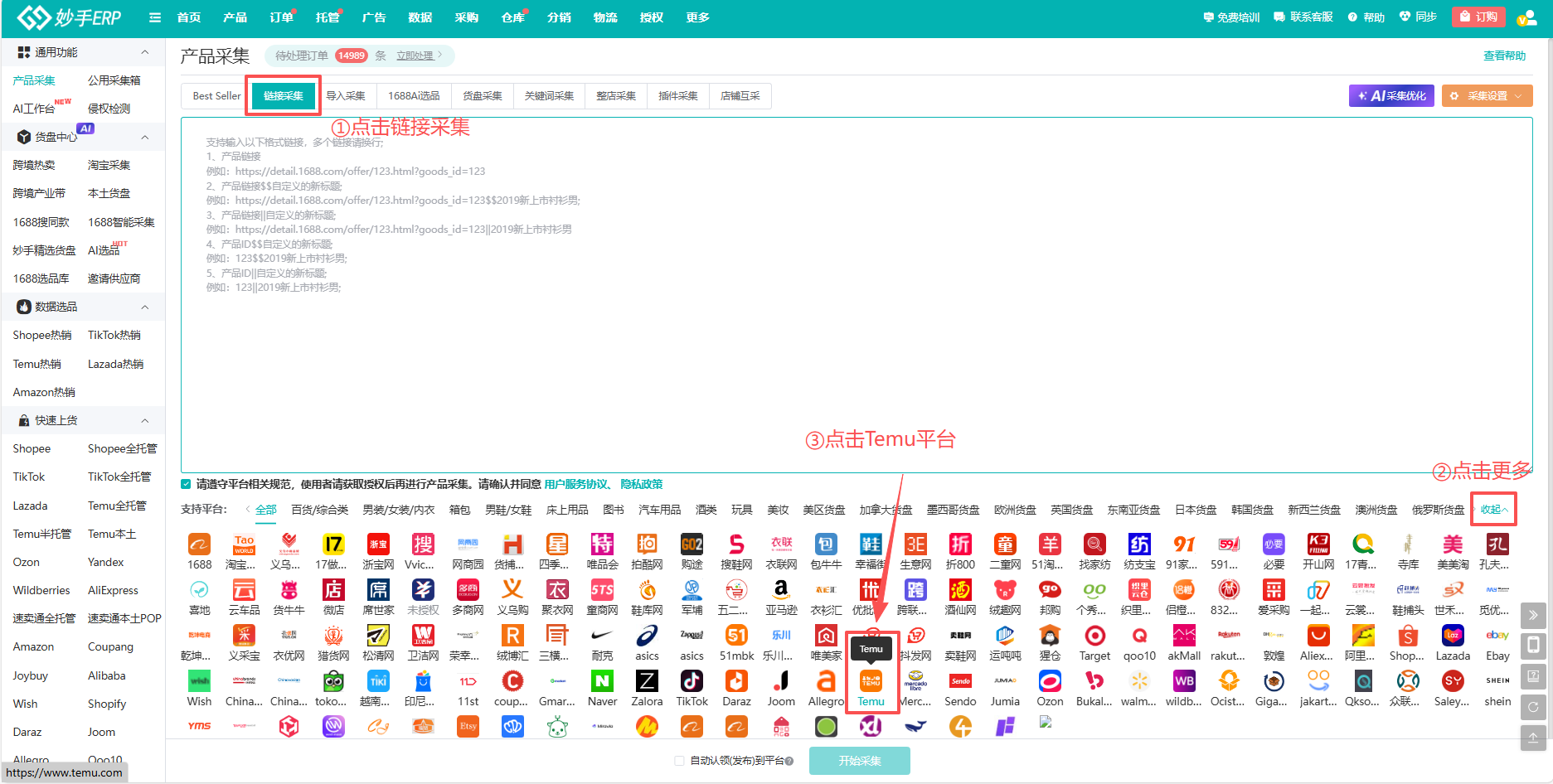This screenshot has height=784, width=1553.
Task: Collapse the 通用功能 sidebar section
Action: pos(145,52)
